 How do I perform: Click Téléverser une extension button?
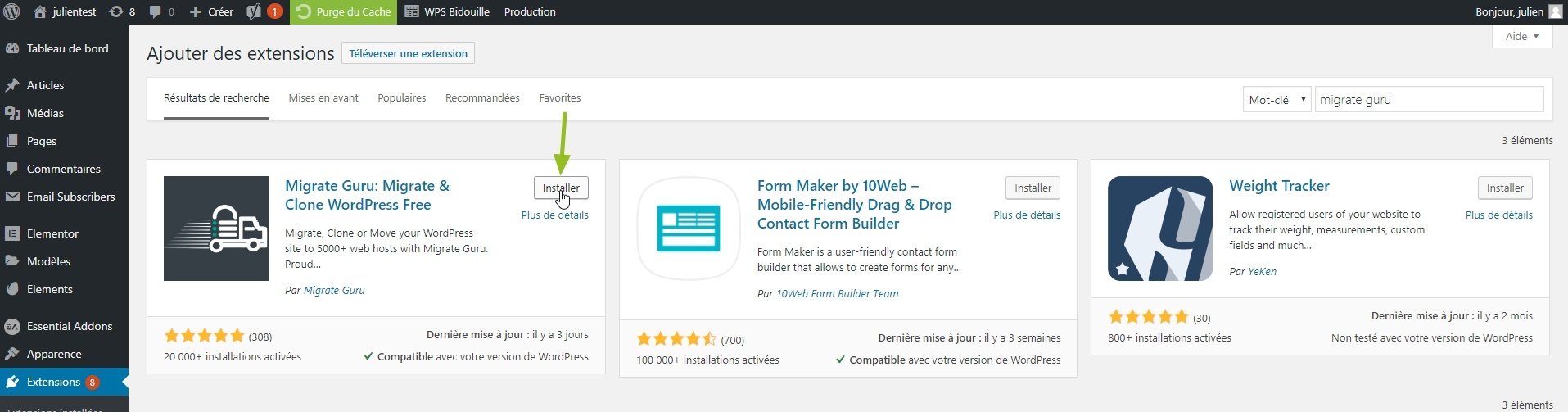pyautogui.click(x=408, y=53)
